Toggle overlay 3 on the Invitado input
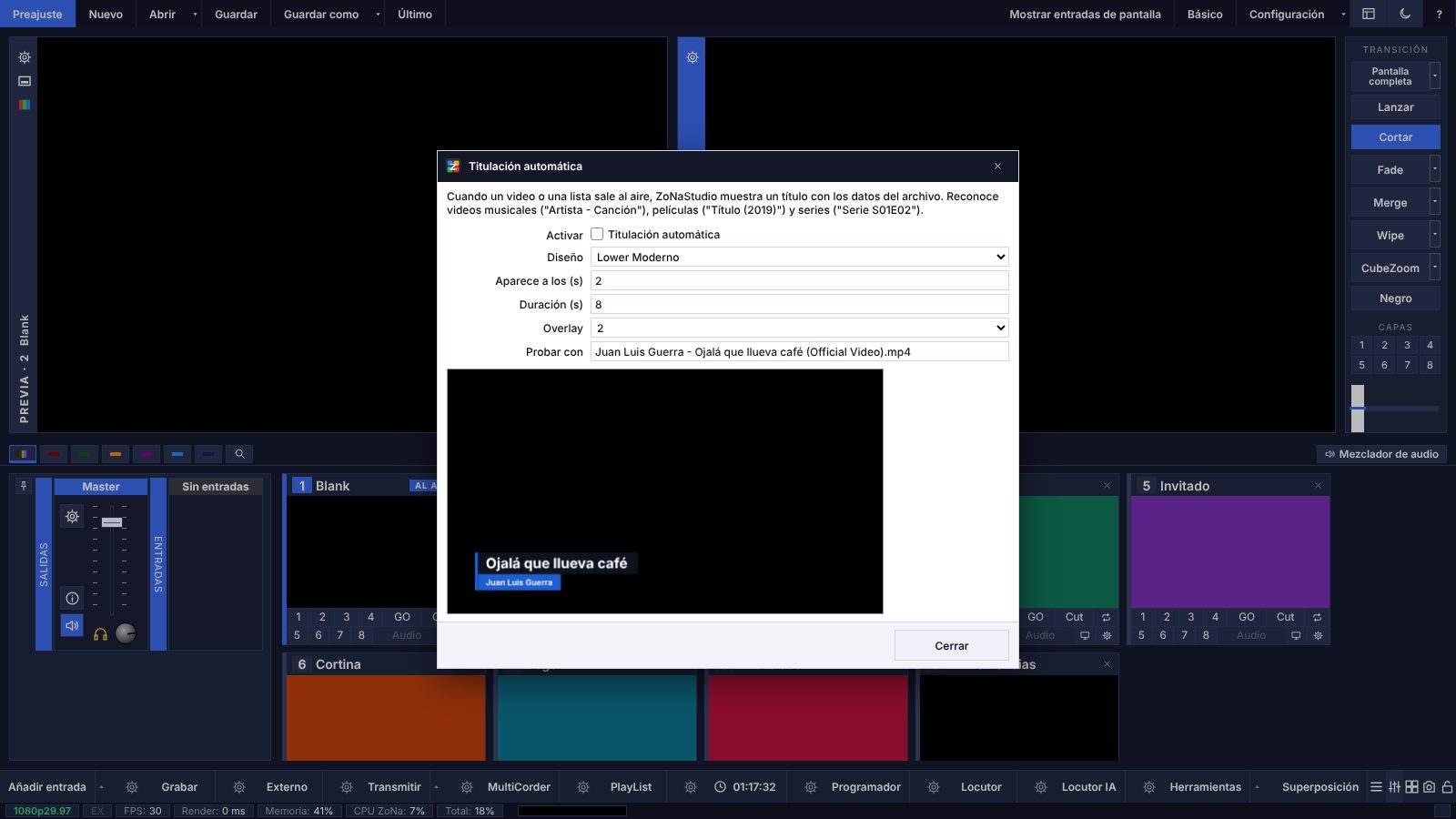This screenshot has width=1456, height=819. click(1190, 617)
